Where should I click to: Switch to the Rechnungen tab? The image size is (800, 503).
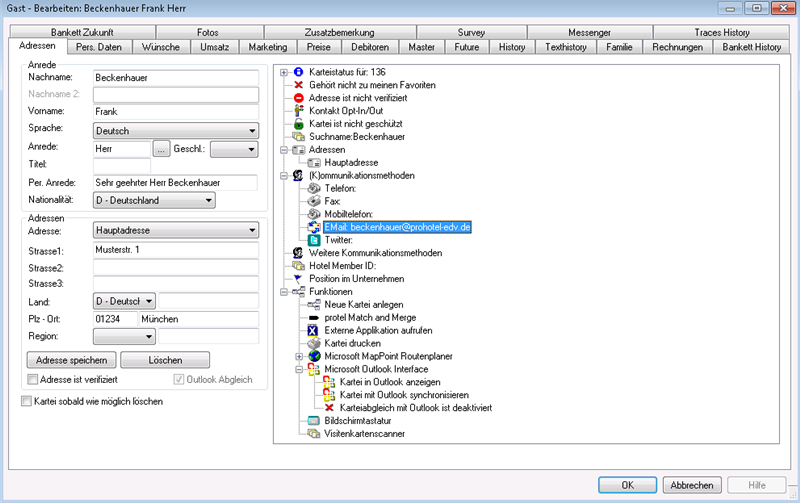(x=678, y=47)
